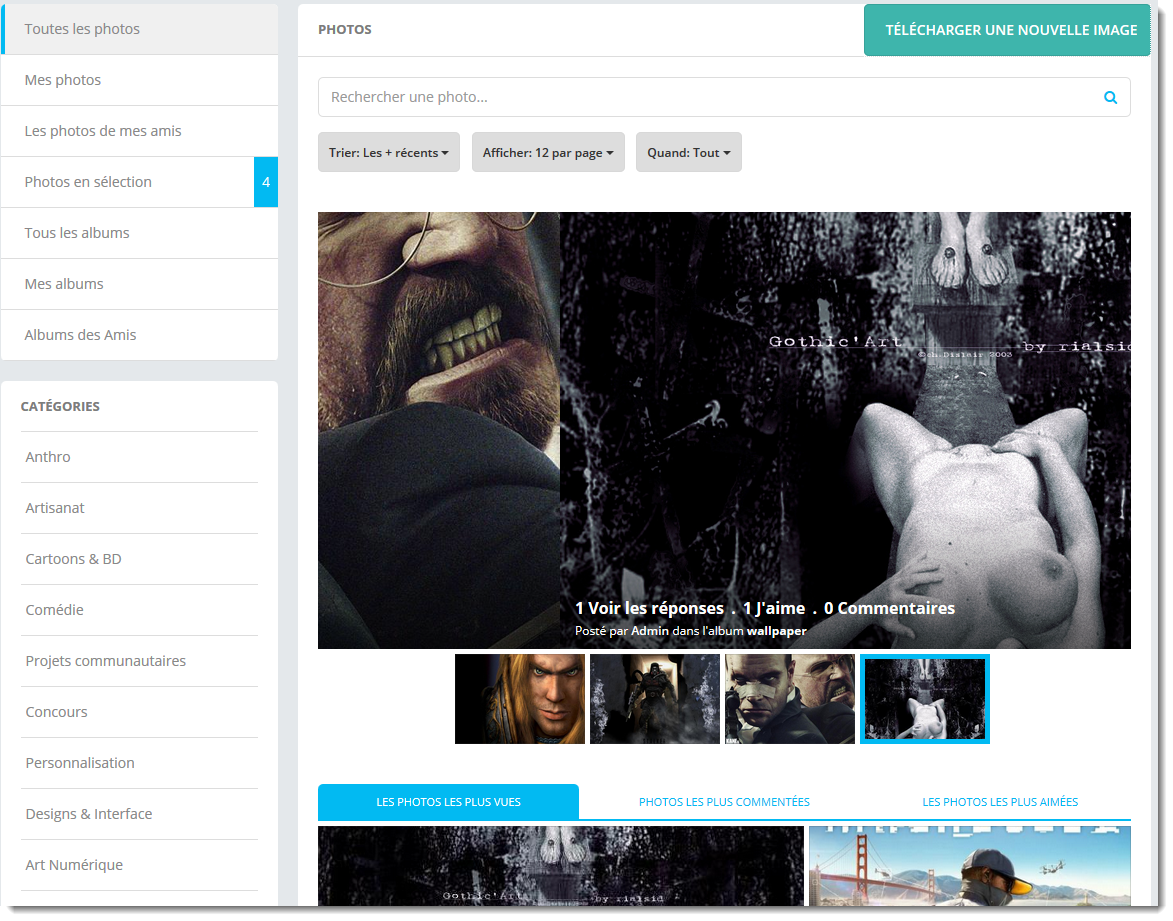
Task: Select the Art Numérique category
Action: pos(139,864)
